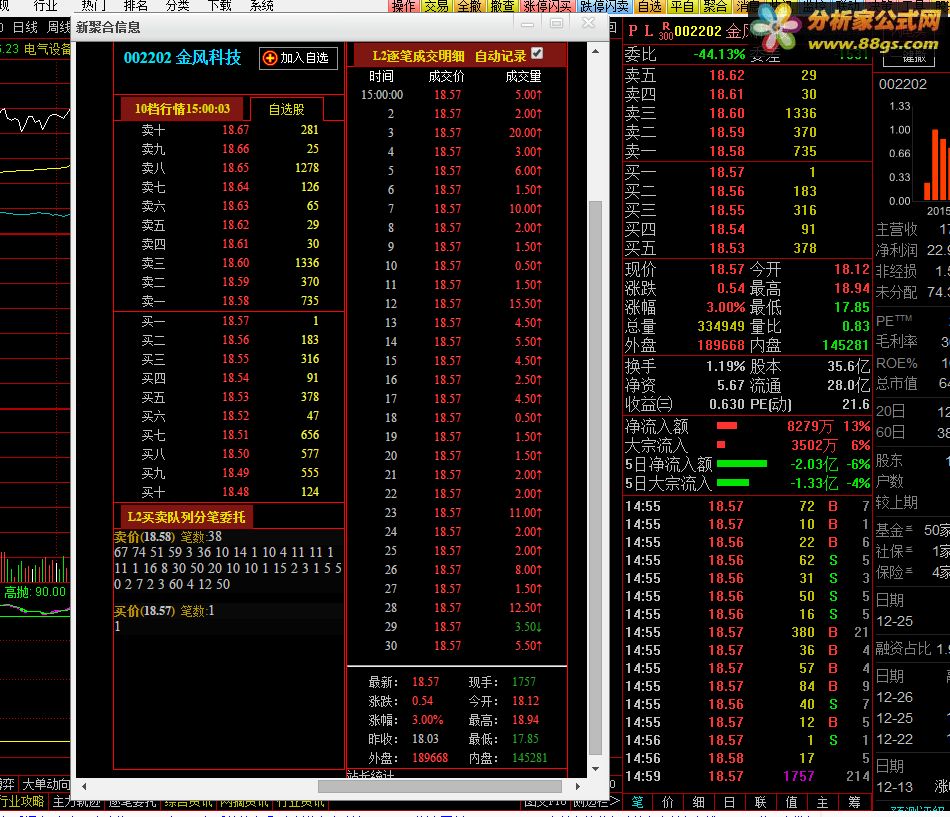
Task: Open the 主力轨迹 bottom tab
Action: click(x=76, y=801)
